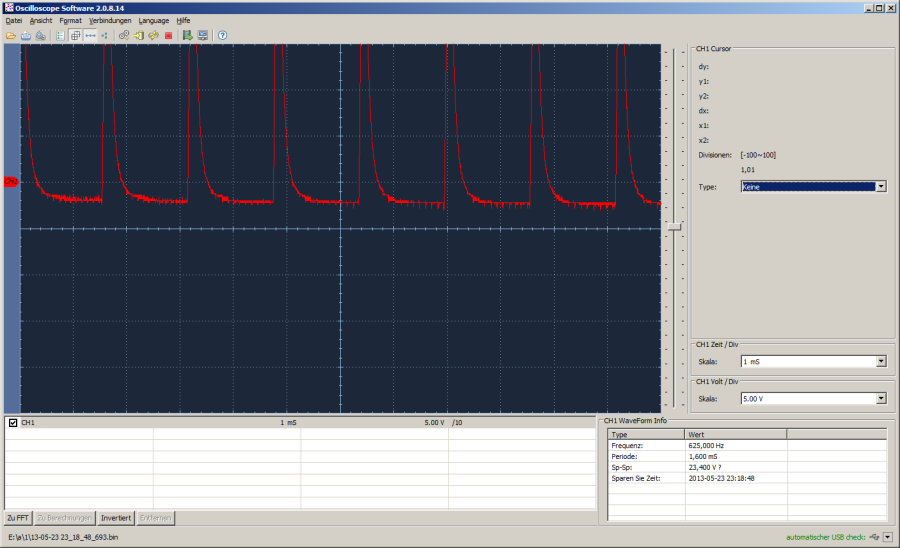Uncheck the CH1 channel checkbox
This screenshot has height=548, width=900.
[x=12, y=423]
